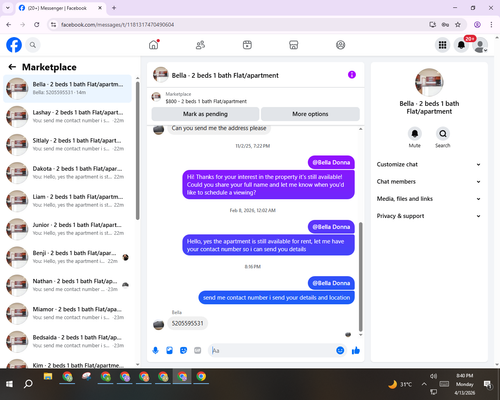Expand Privacy & support section
Screen dimensions: 500x400
point(429,216)
